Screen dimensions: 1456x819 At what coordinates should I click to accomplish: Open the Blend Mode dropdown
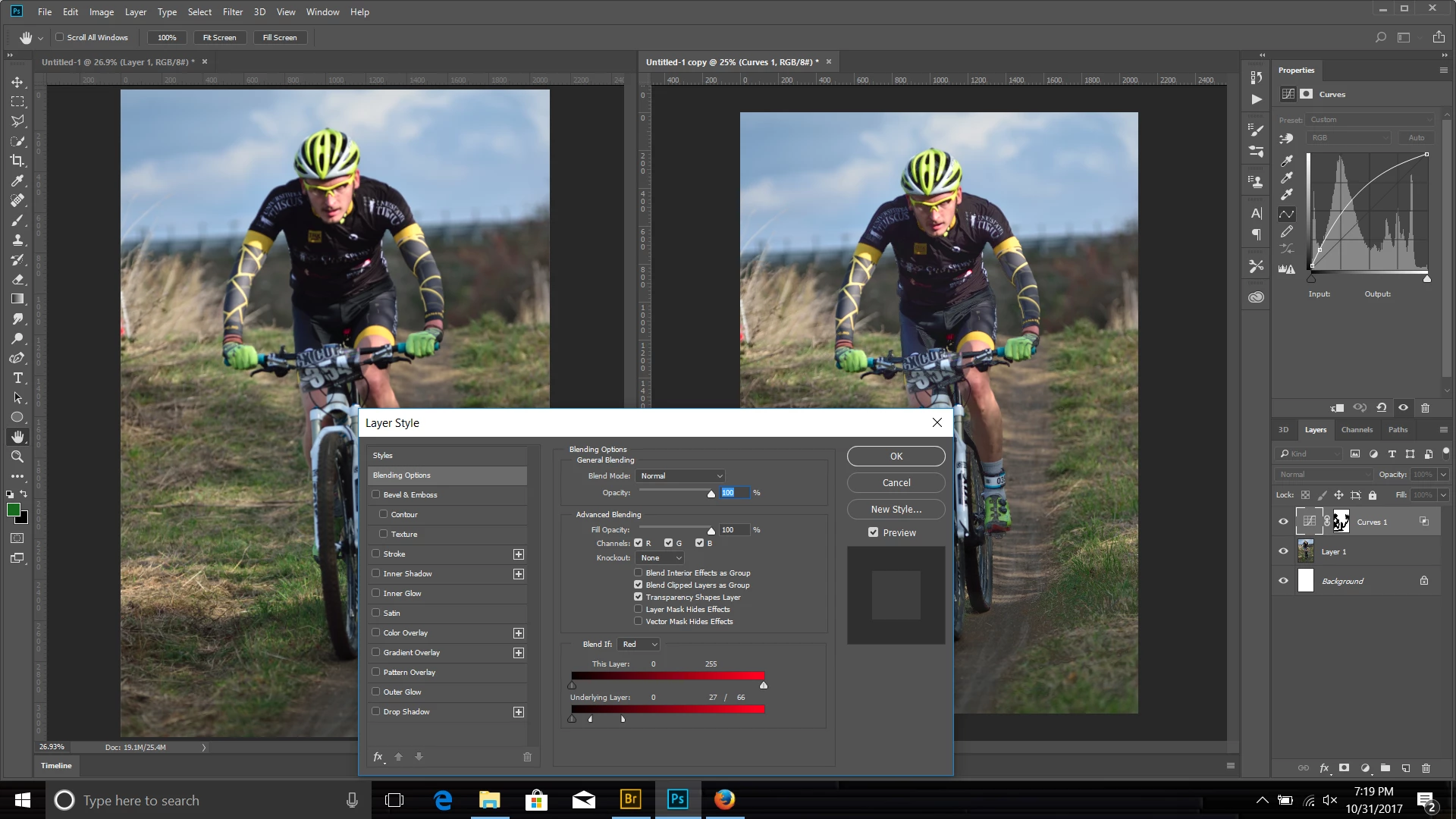tap(681, 475)
